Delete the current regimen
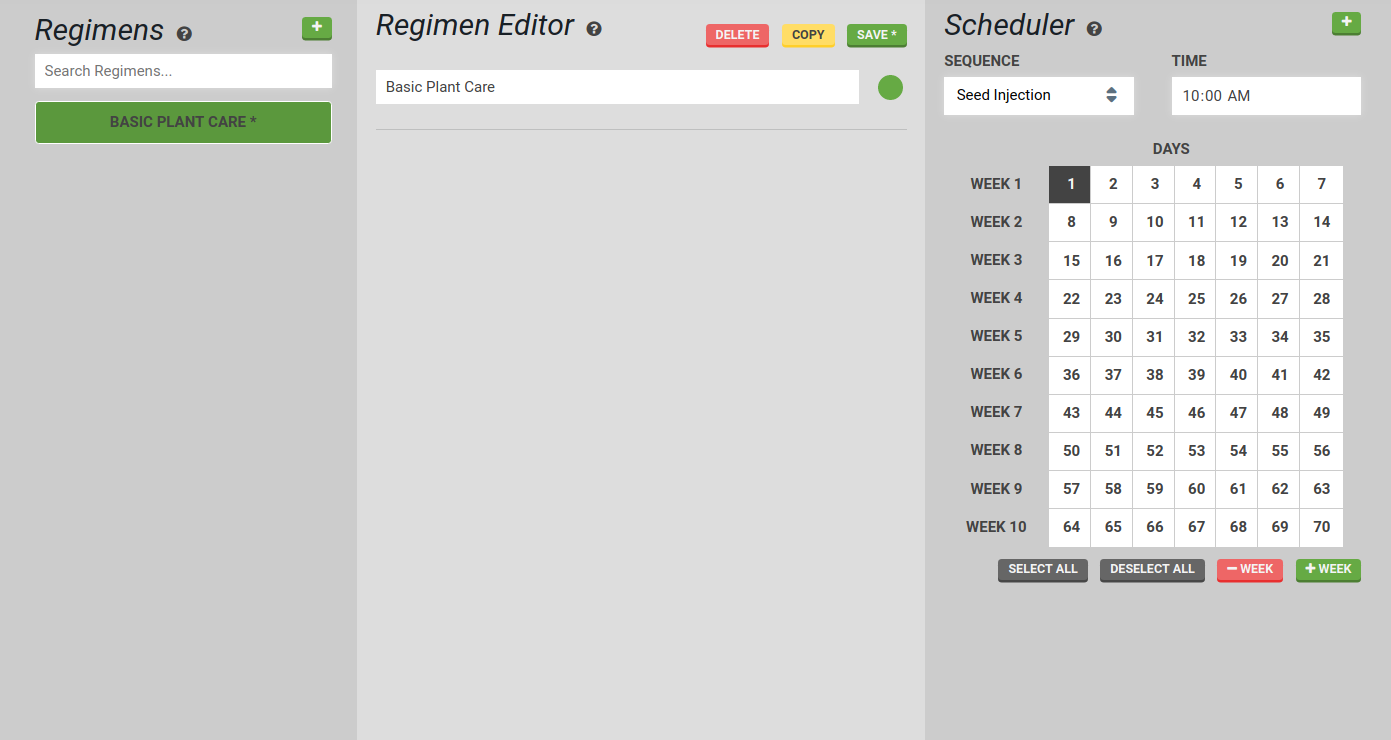This screenshot has width=1391, height=740. 737,35
